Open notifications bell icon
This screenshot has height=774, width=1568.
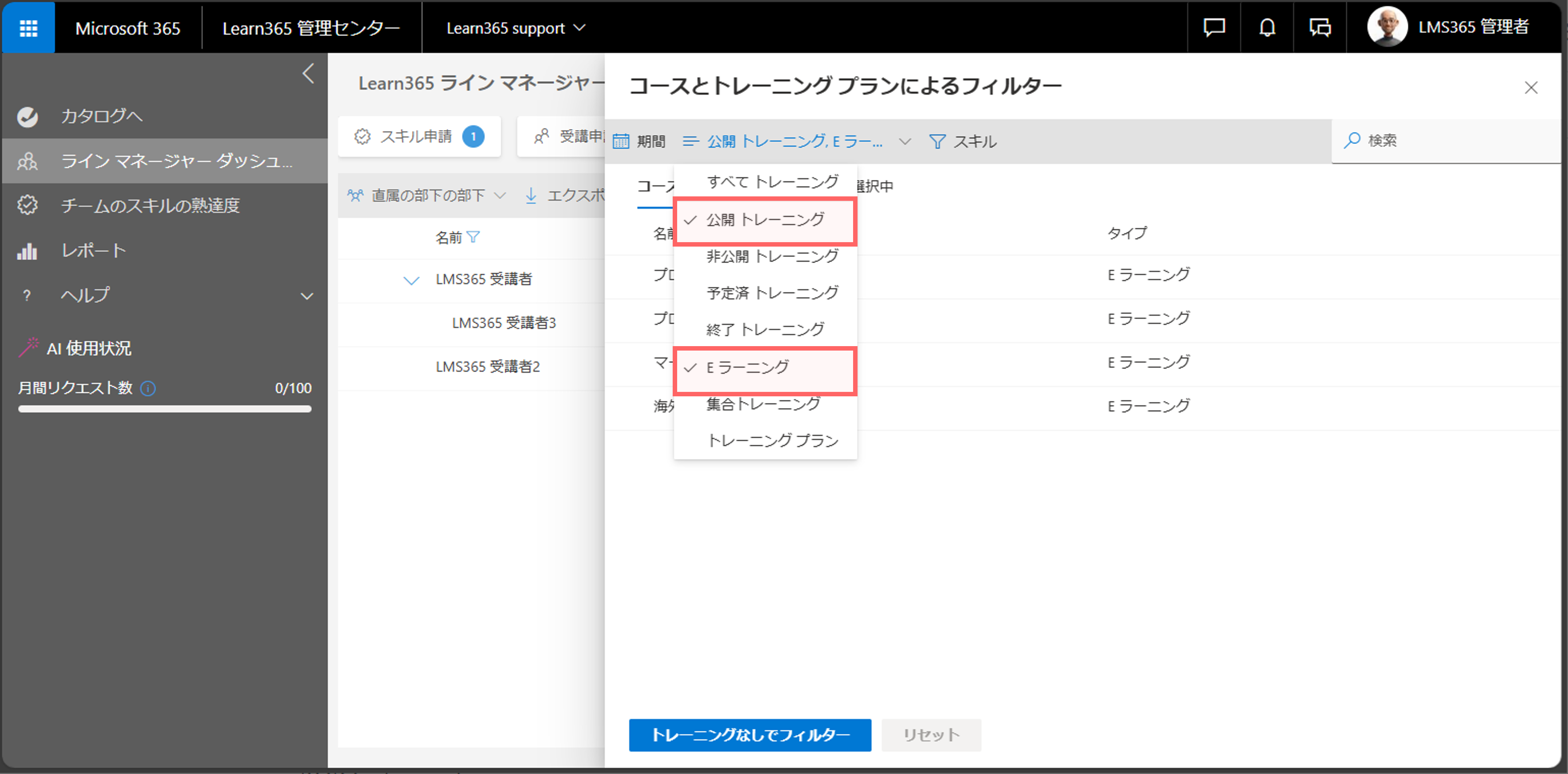[1267, 28]
